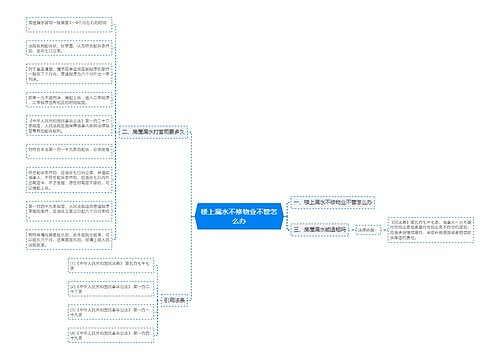Click the 引用法条 node
This screenshot has width=500, height=360.
(174, 300)
